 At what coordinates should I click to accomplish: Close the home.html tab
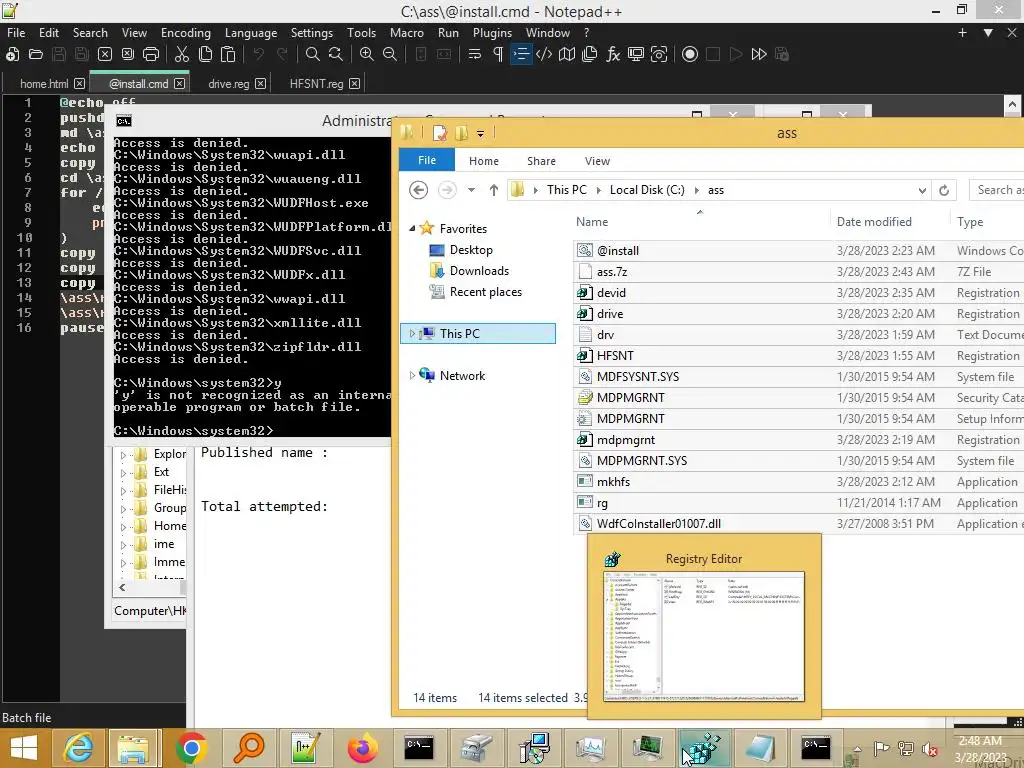point(79,84)
